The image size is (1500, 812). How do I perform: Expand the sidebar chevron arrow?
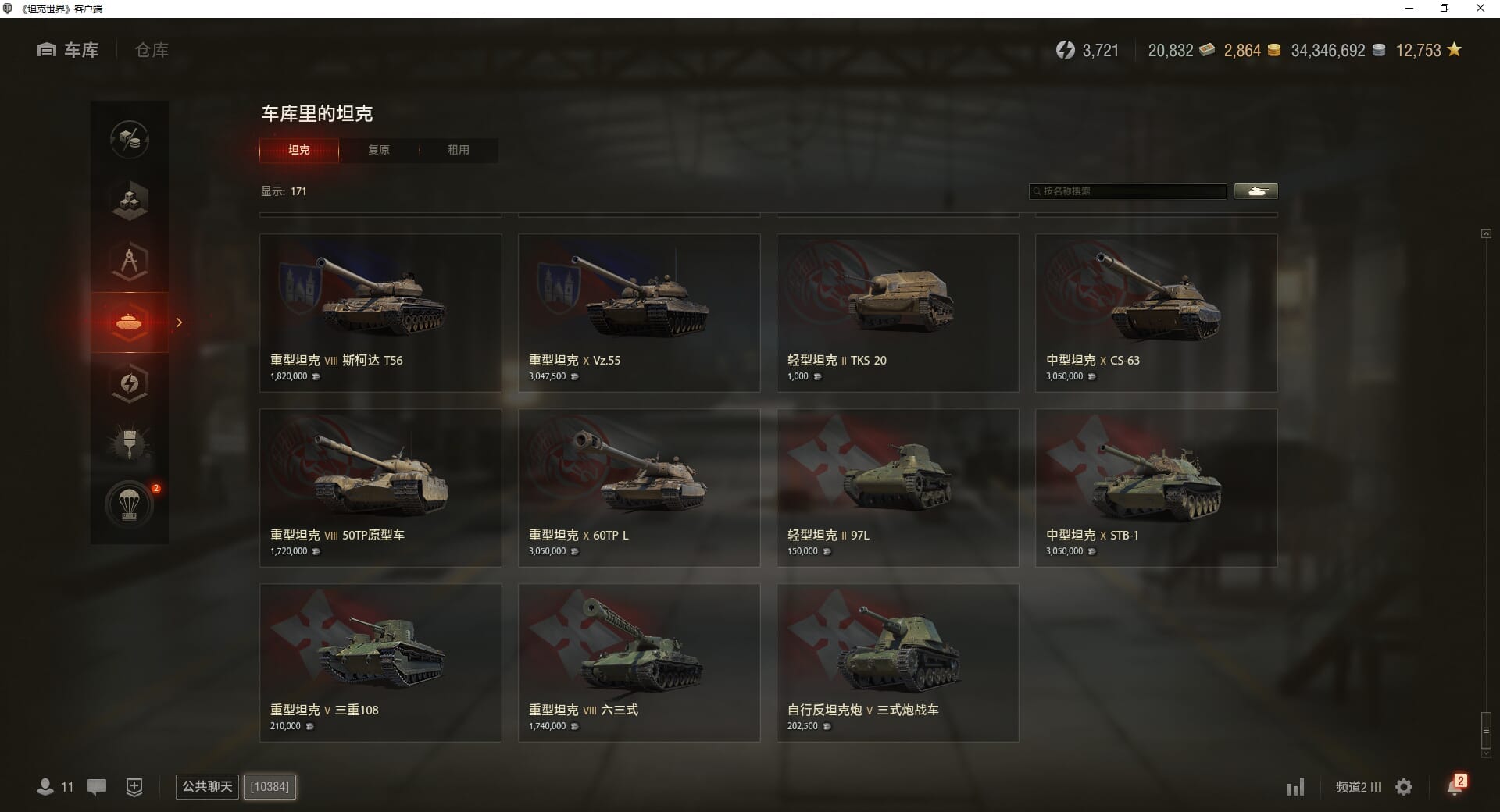coord(179,322)
